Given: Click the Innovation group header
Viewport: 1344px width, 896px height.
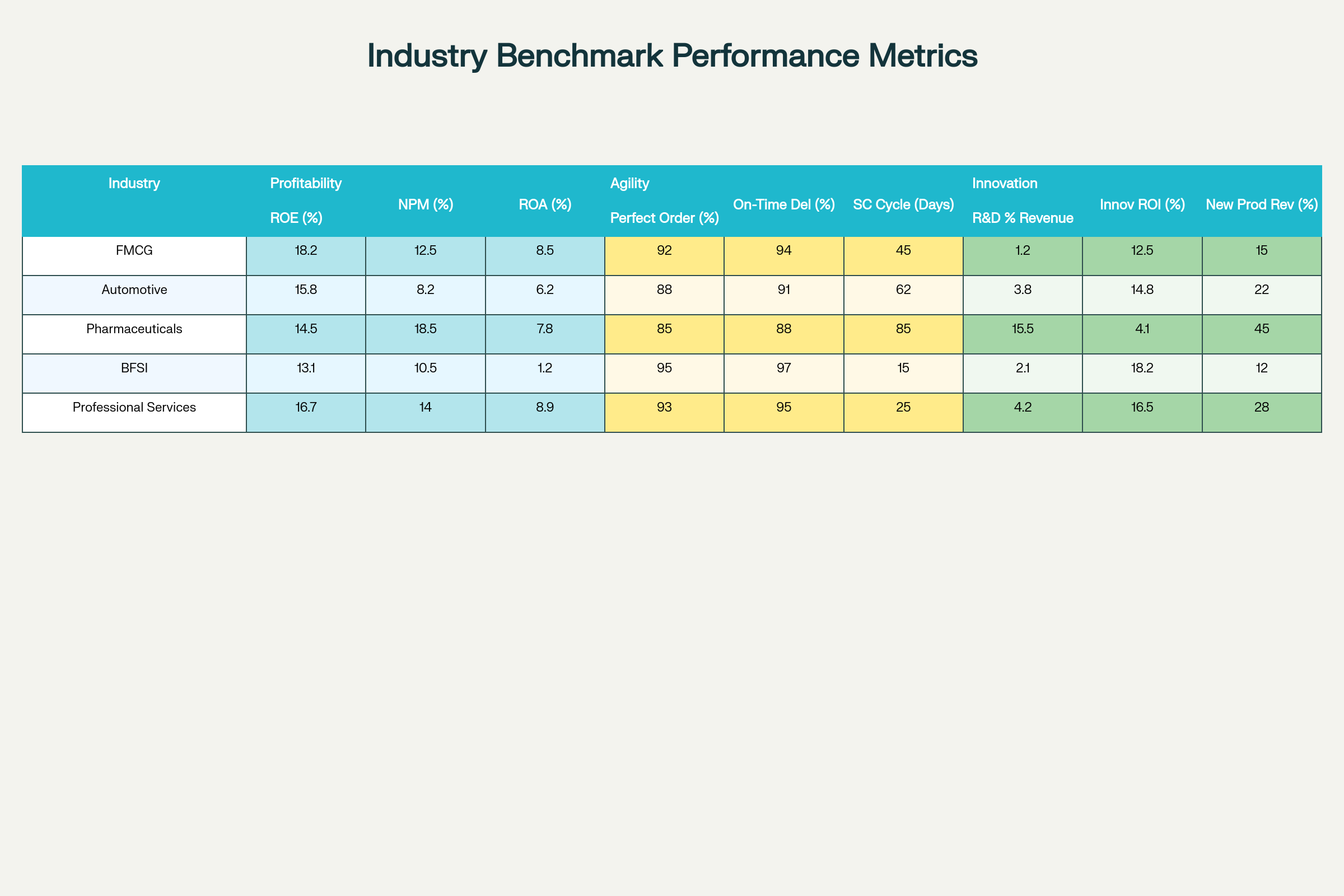Looking at the screenshot, I should tap(1005, 184).
